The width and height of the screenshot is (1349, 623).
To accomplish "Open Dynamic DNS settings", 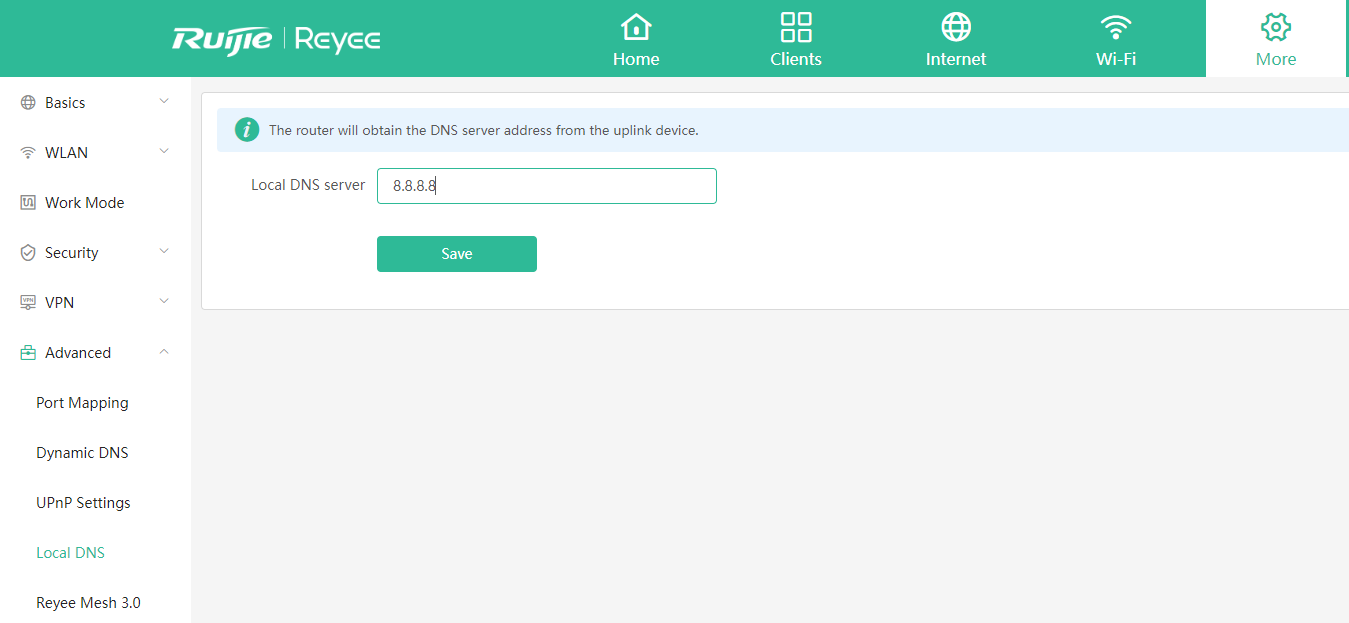I will coord(82,453).
